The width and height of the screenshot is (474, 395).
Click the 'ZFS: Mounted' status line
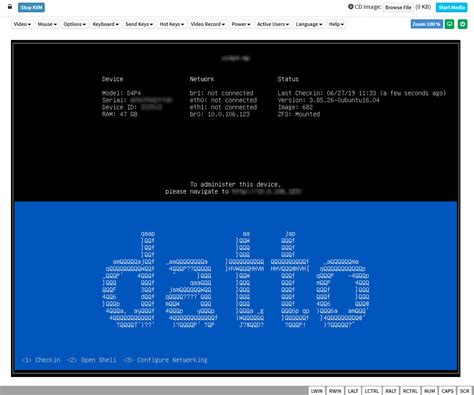[299, 114]
